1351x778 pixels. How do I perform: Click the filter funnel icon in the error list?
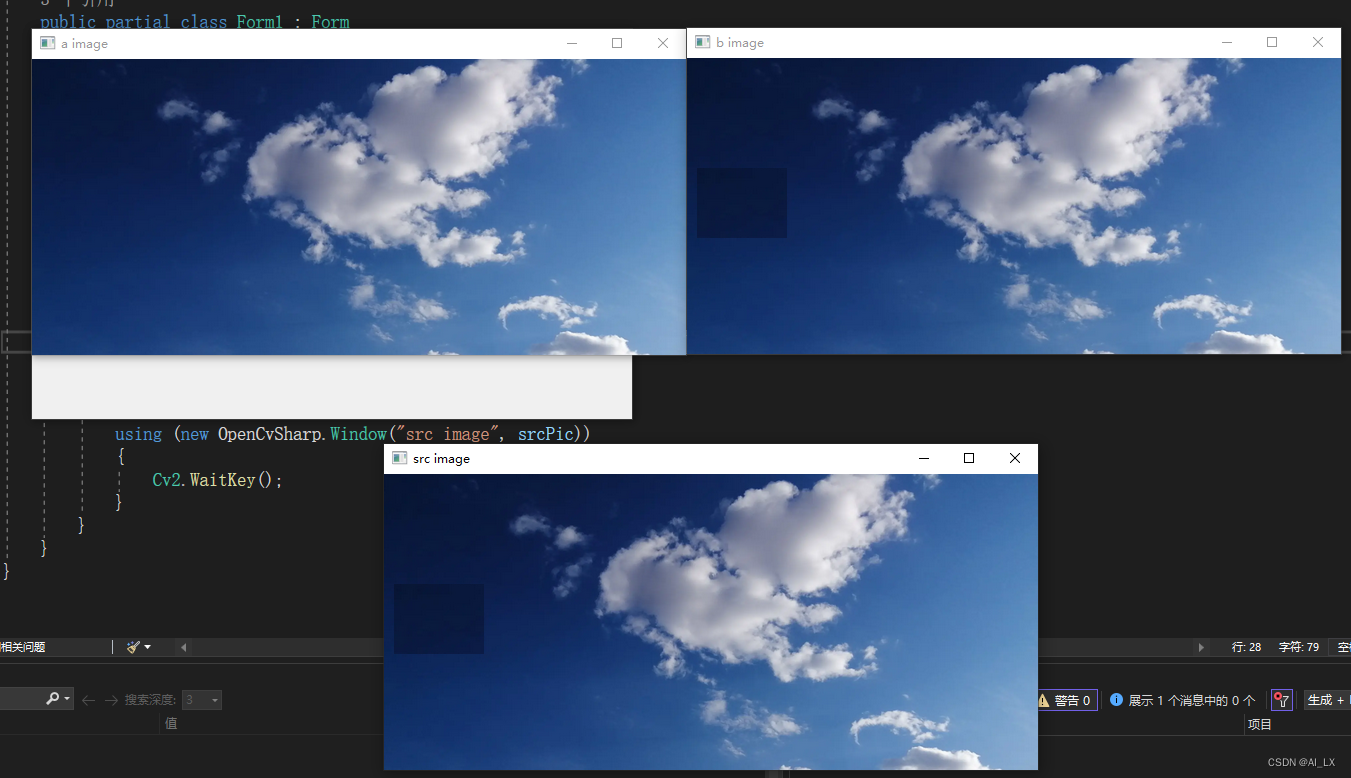click(1281, 700)
